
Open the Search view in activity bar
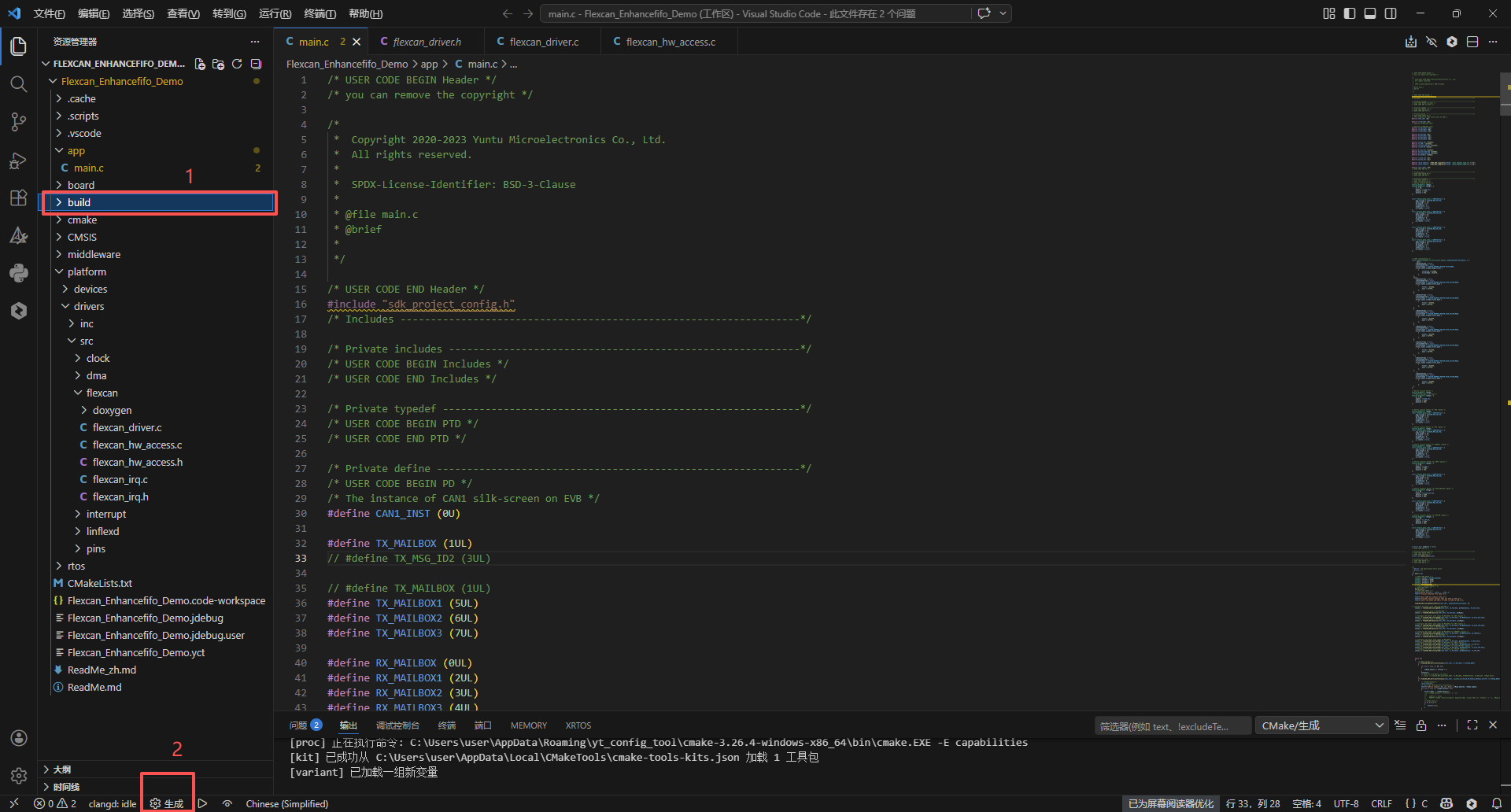(18, 84)
